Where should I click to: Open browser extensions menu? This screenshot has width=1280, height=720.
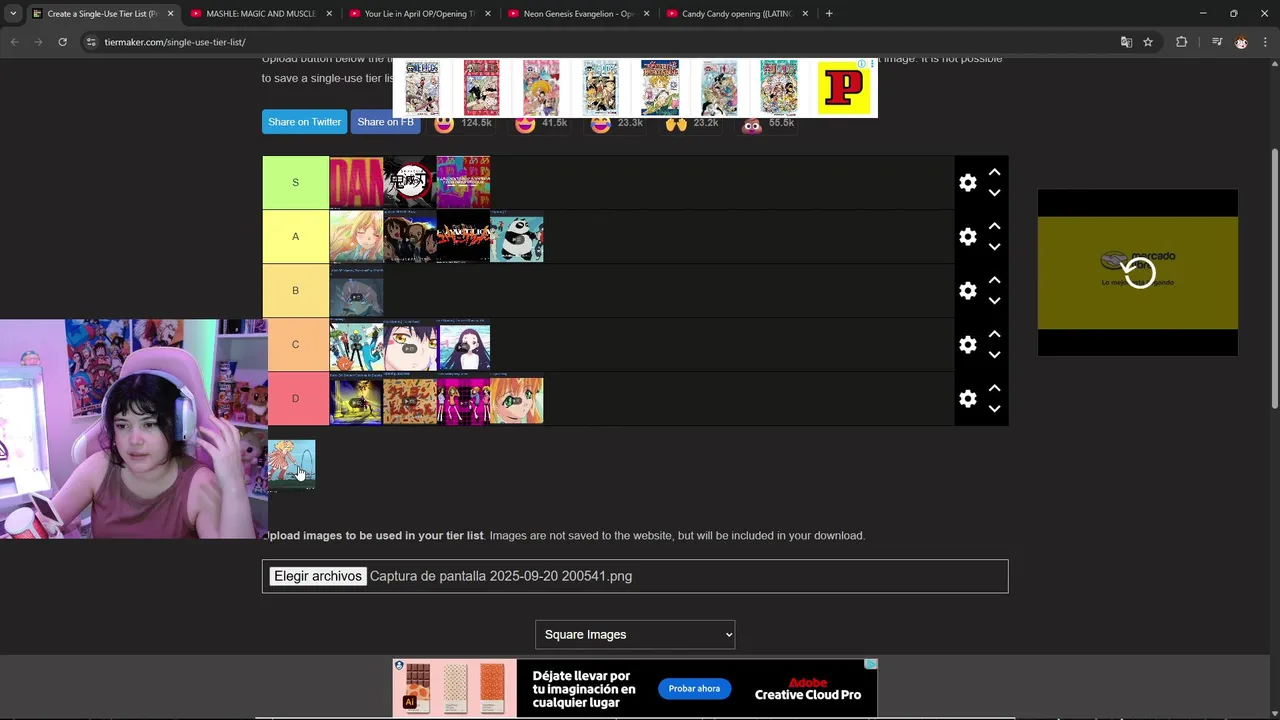pos(1181,42)
